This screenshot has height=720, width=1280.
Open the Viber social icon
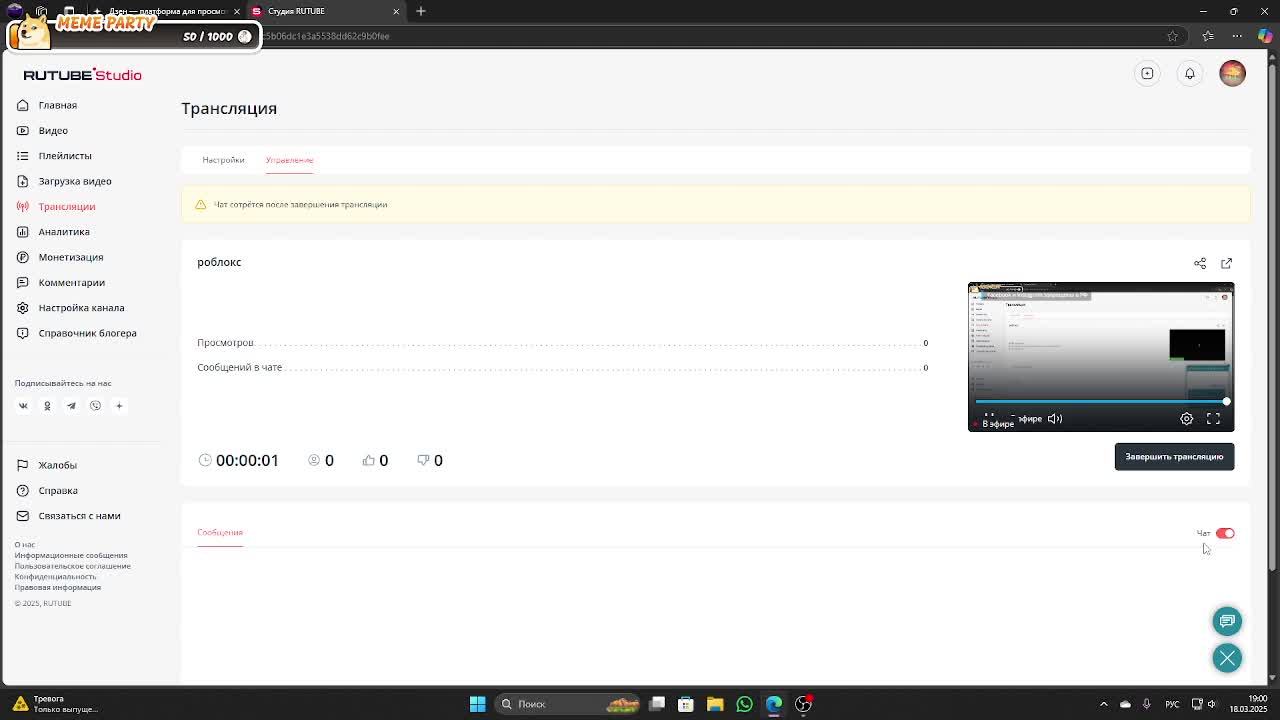coord(95,406)
